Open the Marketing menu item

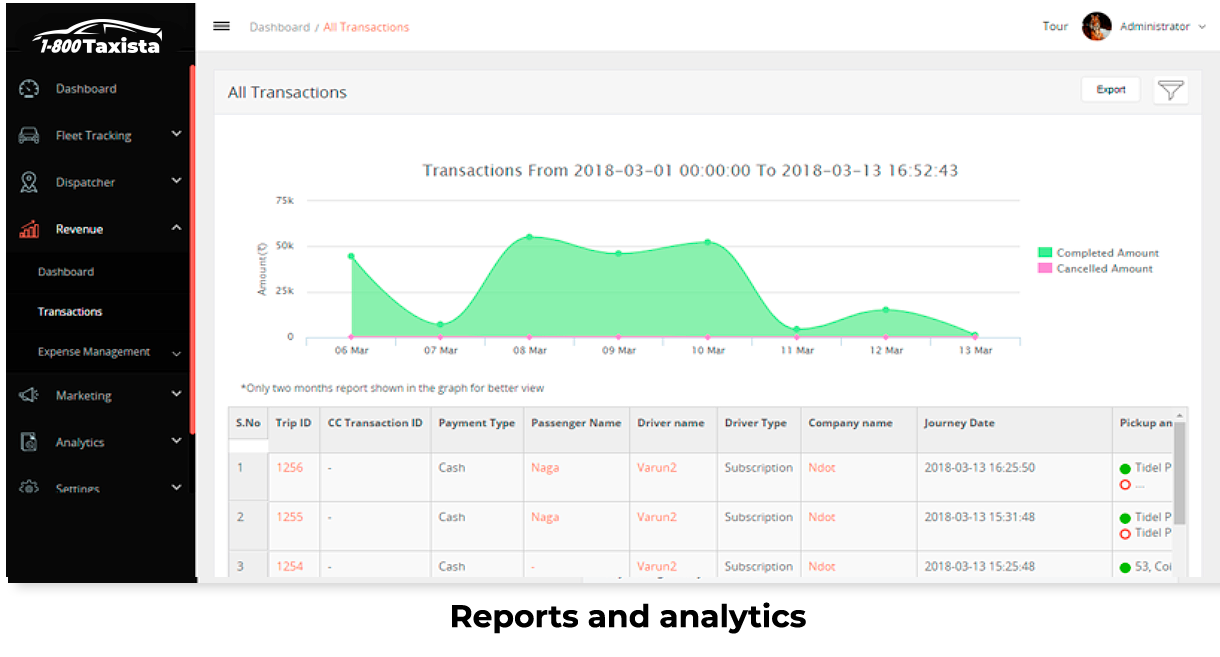pyautogui.click(x=83, y=396)
